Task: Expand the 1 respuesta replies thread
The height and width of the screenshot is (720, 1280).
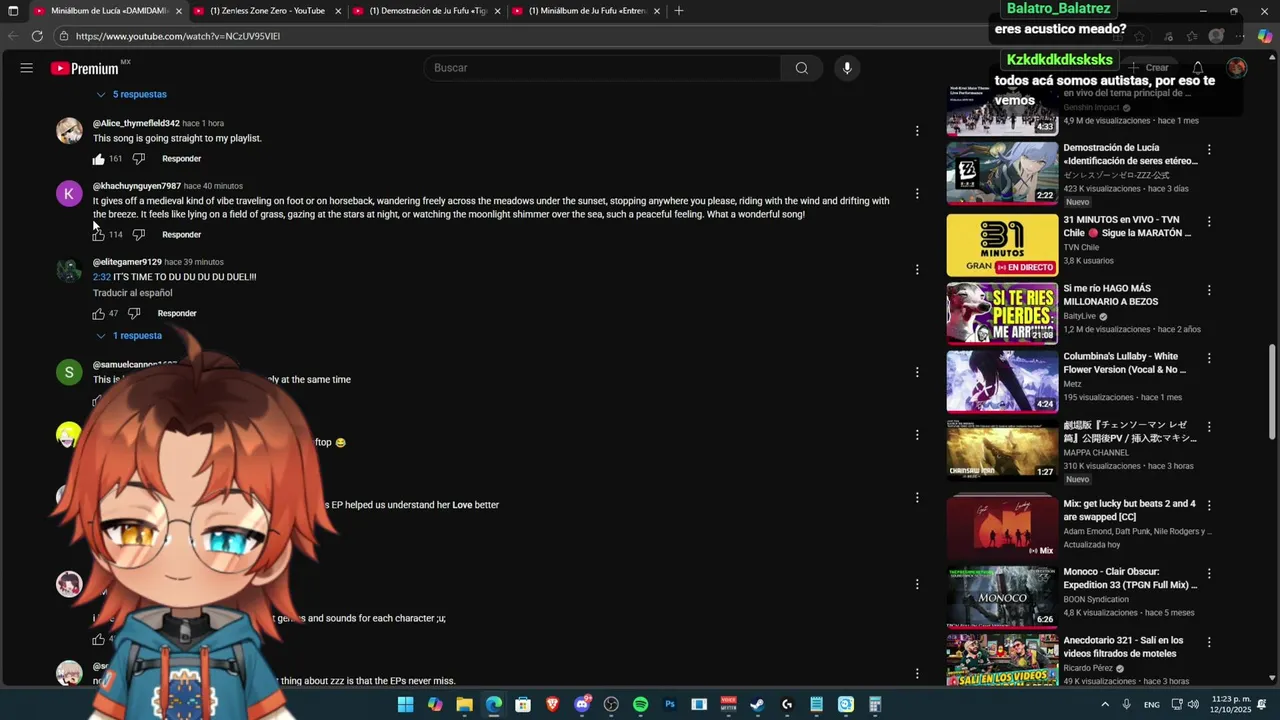Action: (129, 336)
